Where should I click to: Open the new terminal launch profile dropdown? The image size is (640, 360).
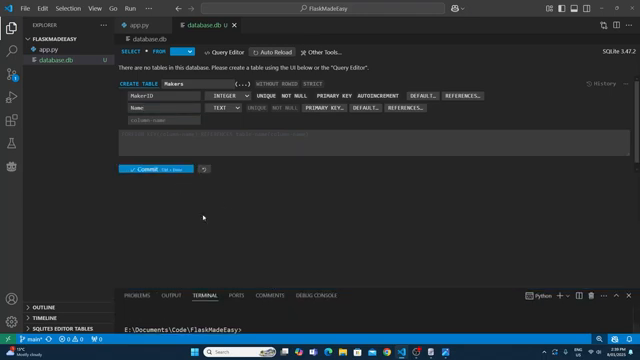pyautogui.click(x=568, y=296)
